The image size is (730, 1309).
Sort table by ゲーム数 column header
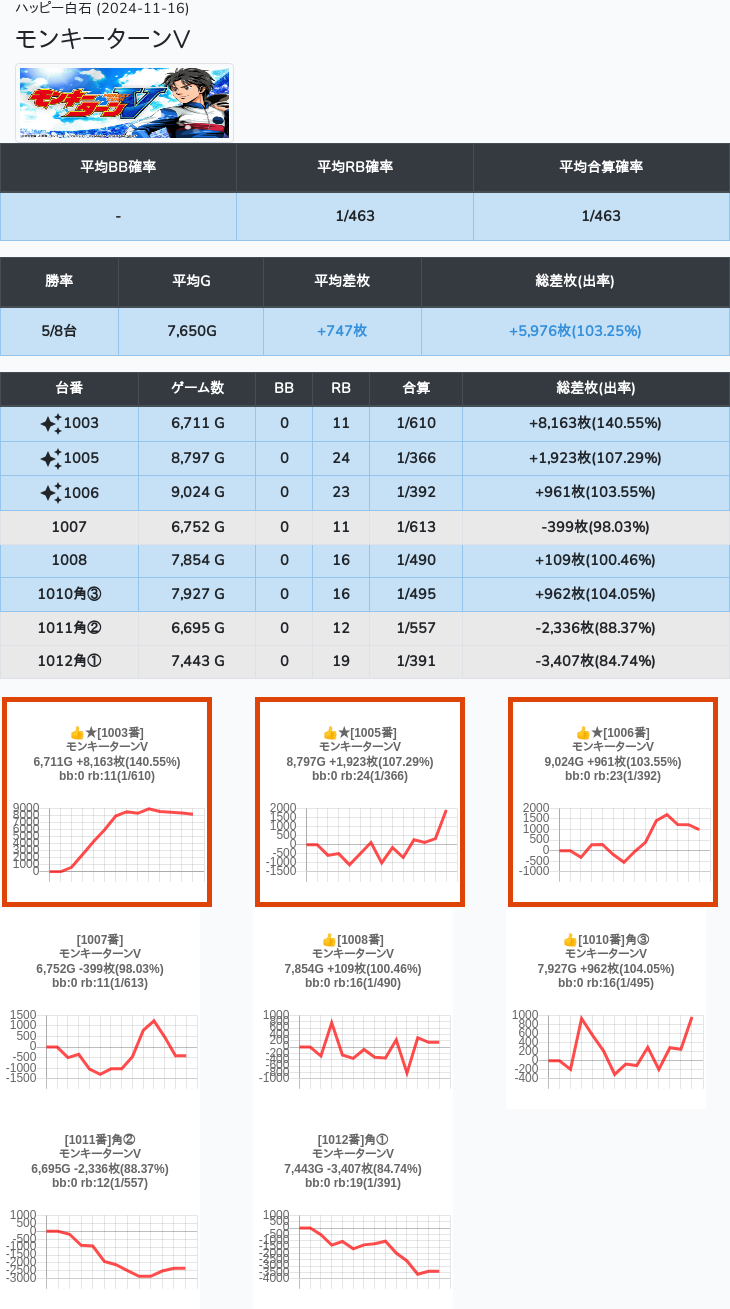(x=196, y=388)
